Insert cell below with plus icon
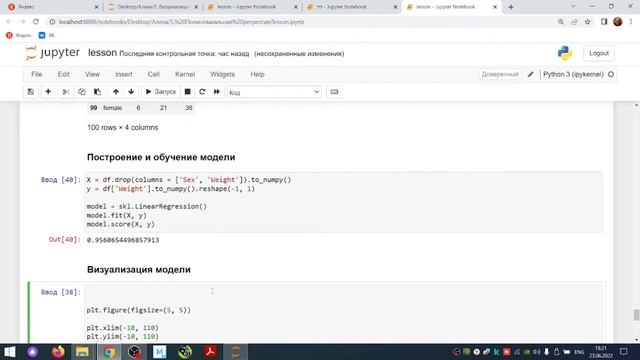The width and height of the screenshot is (640, 360). click(x=48, y=92)
